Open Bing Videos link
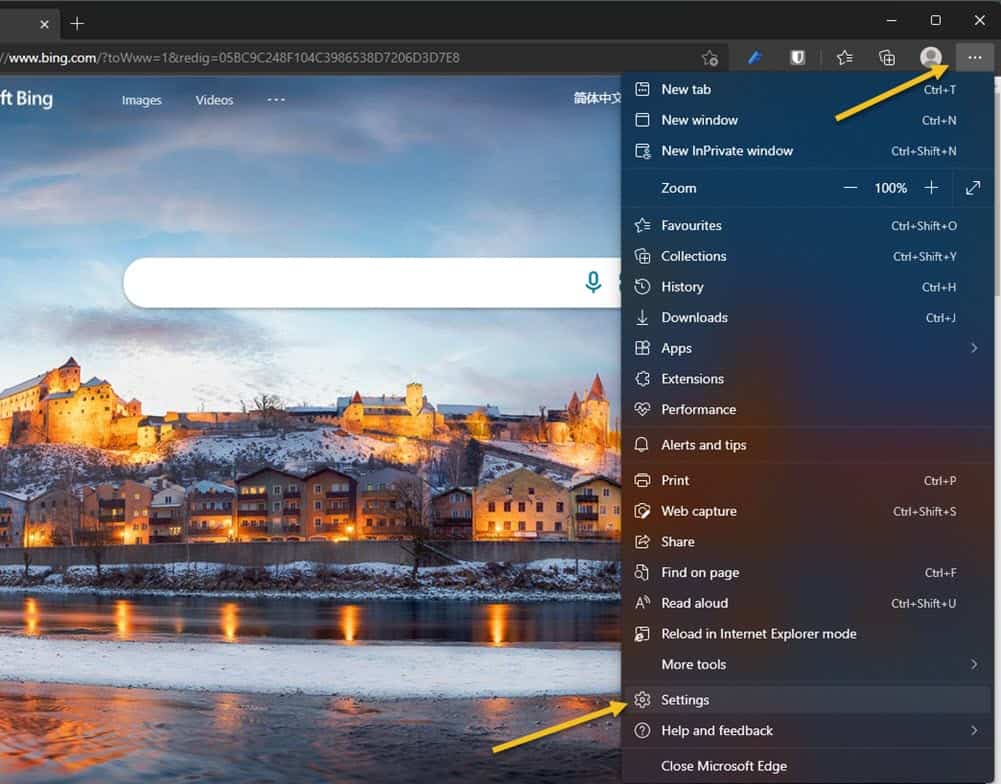This screenshot has width=1001, height=784. point(214,100)
